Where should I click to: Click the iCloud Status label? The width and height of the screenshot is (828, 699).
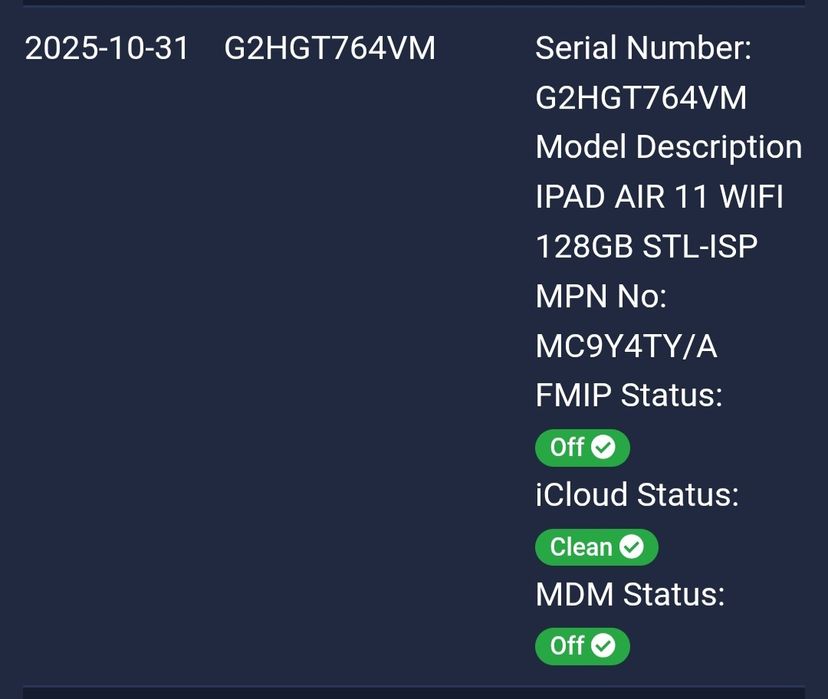(637, 495)
